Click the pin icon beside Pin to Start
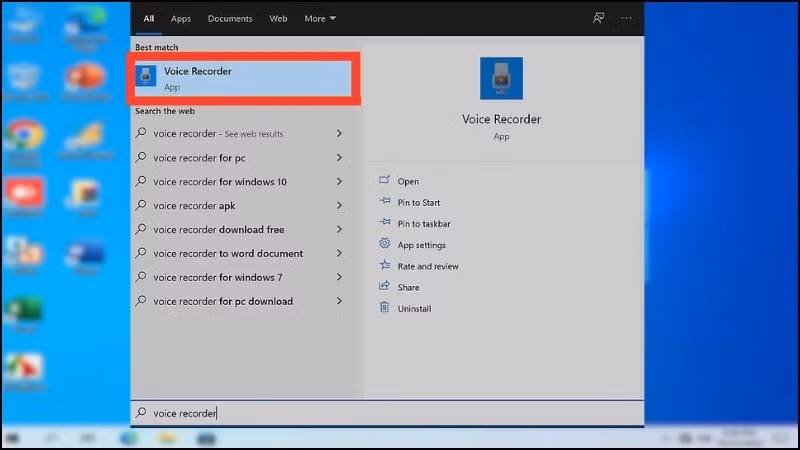 point(385,201)
